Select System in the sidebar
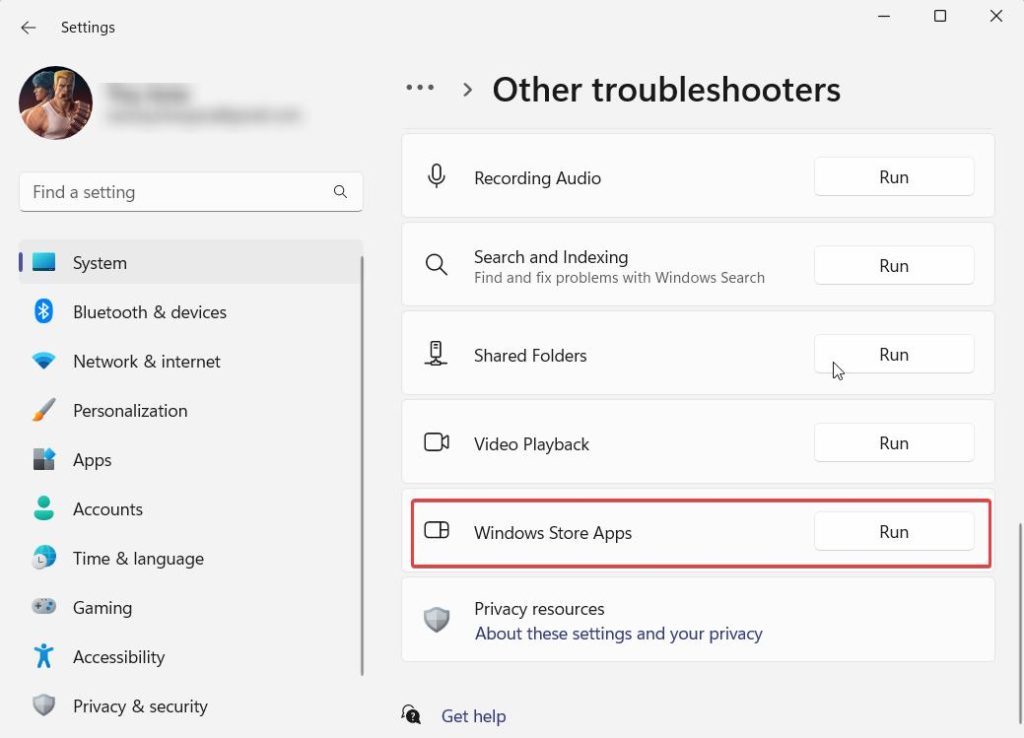This screenshot has height=738, width=1024. (100, 263)
